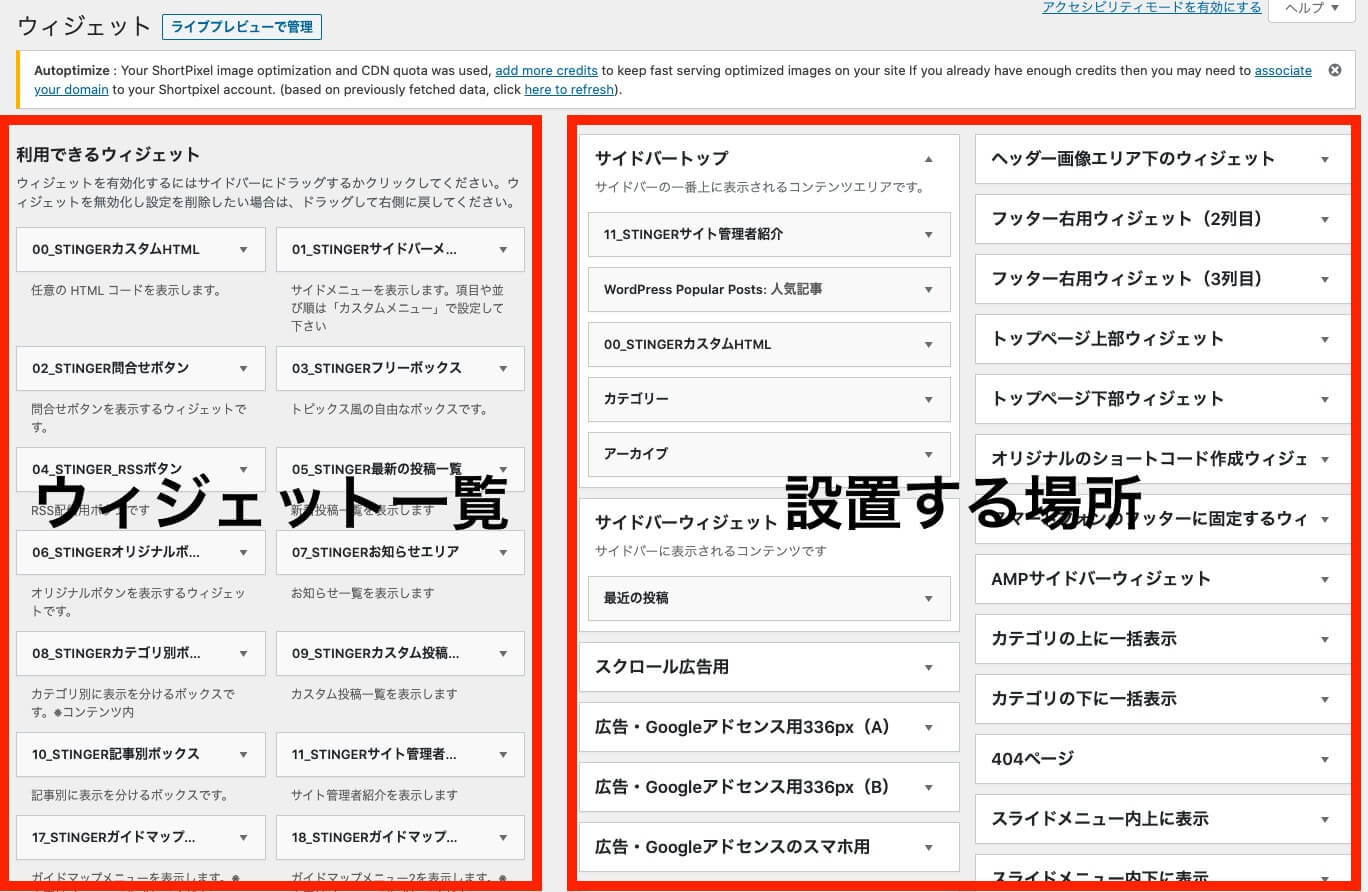Expand the ヘッダー画像エリア下のウィジェット area
Image resolution: width=1368 pixels, height=892 pixels.
click(x=1324, y=159)
